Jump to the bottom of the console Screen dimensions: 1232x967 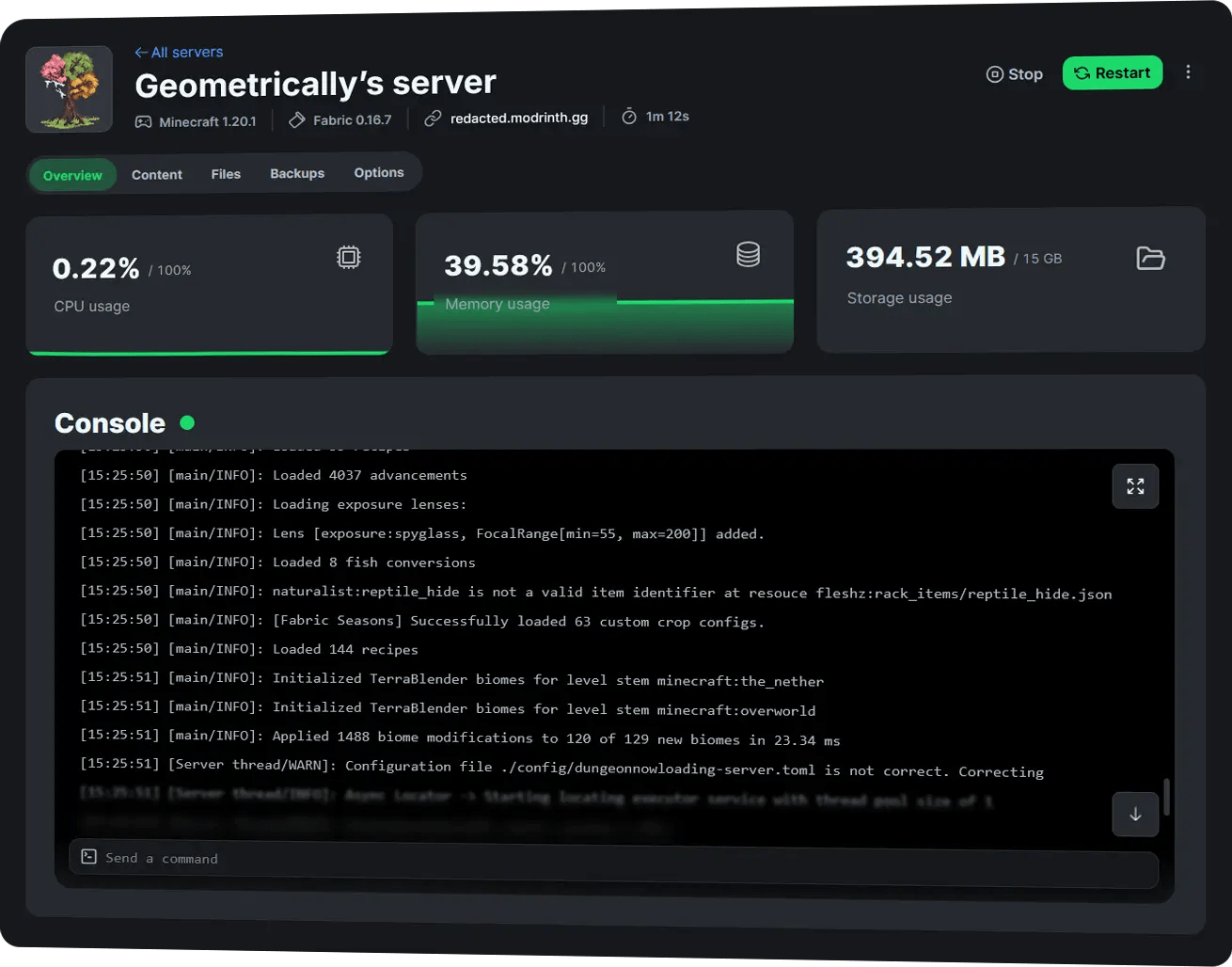pyautogui.click(x=1135, y=815)
